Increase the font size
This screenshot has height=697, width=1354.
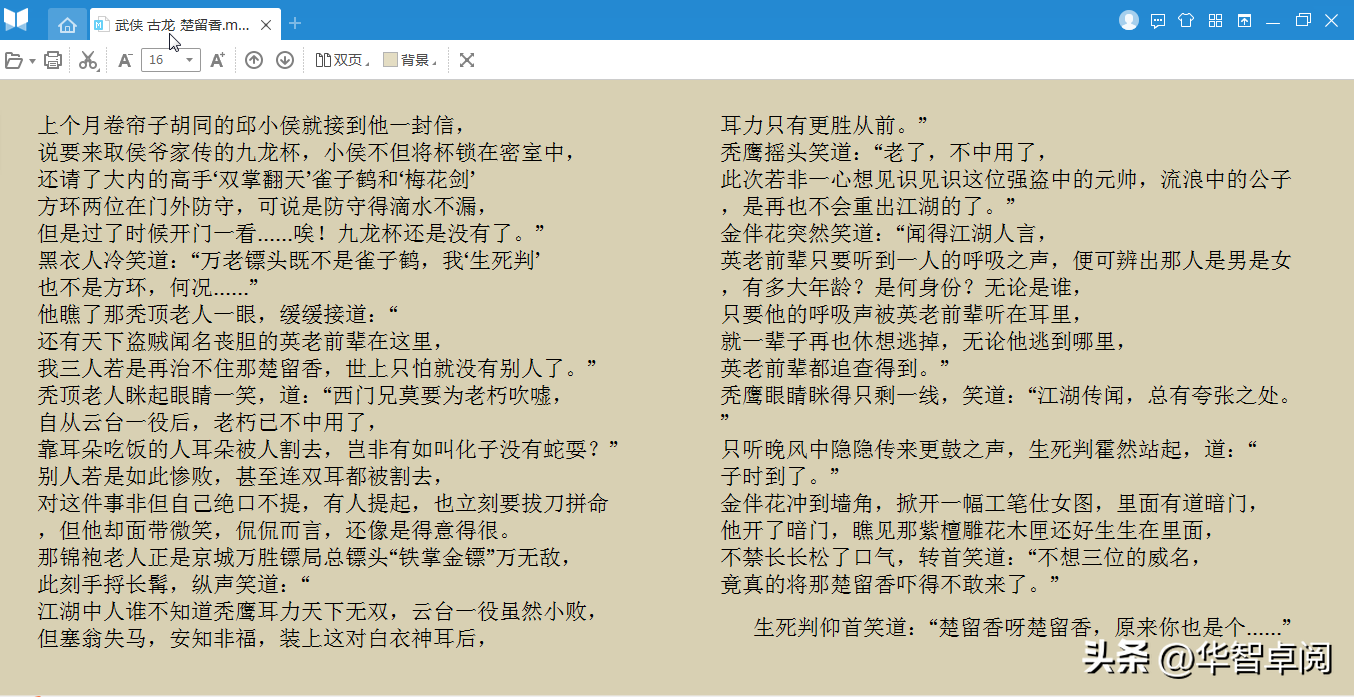[x=217, y=60]
